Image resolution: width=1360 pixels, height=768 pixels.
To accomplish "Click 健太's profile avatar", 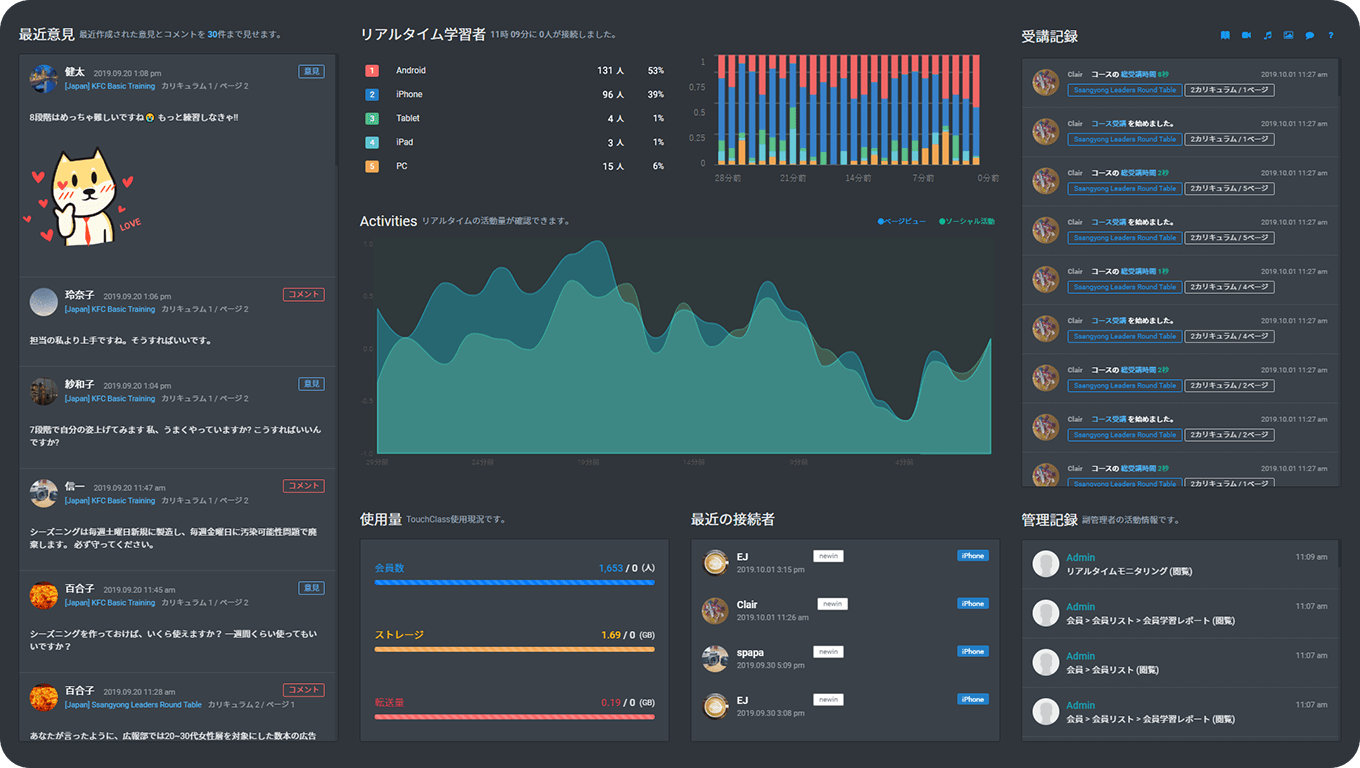I will tap(44, 78).
